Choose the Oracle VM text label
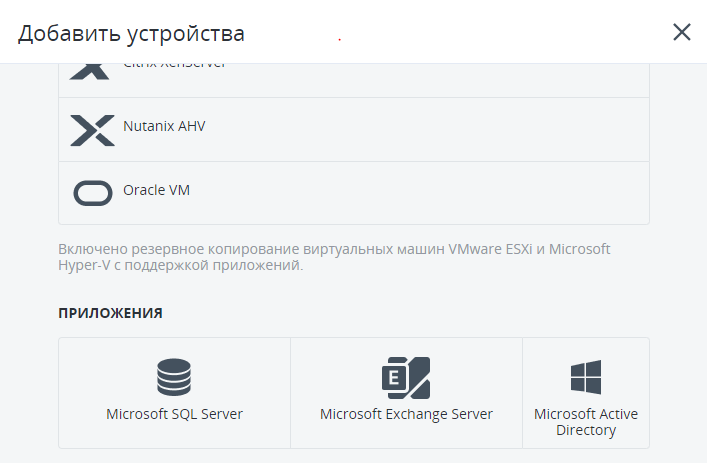707x463 pixels. pyautogui.click(x=156, y=190)
